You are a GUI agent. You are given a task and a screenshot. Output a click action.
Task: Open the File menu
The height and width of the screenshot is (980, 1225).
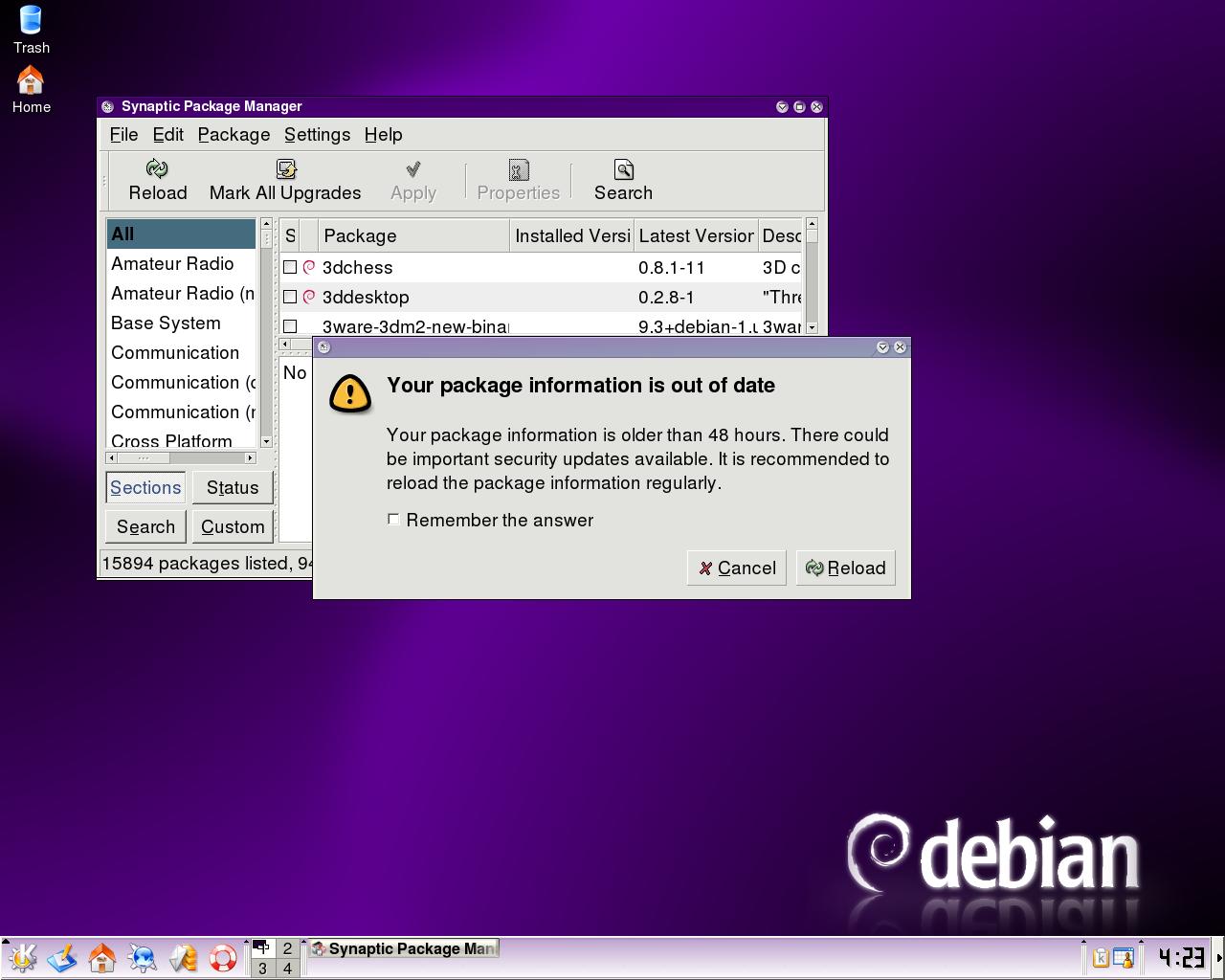coord(123,135)
